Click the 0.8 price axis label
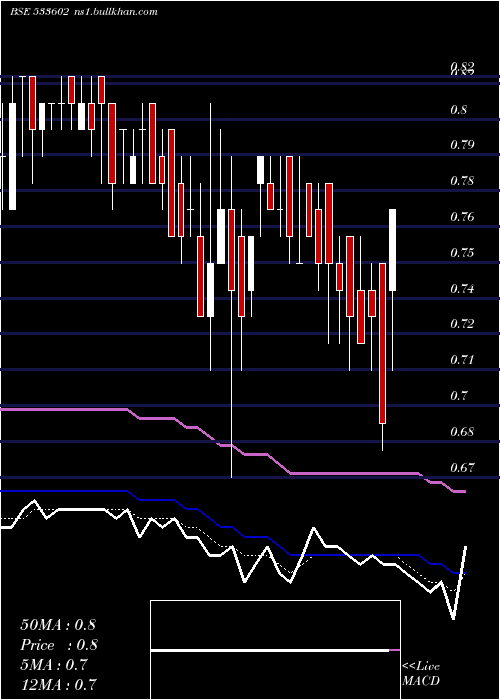500x700 pixels. pyautogui.click(x=458, y=110)
